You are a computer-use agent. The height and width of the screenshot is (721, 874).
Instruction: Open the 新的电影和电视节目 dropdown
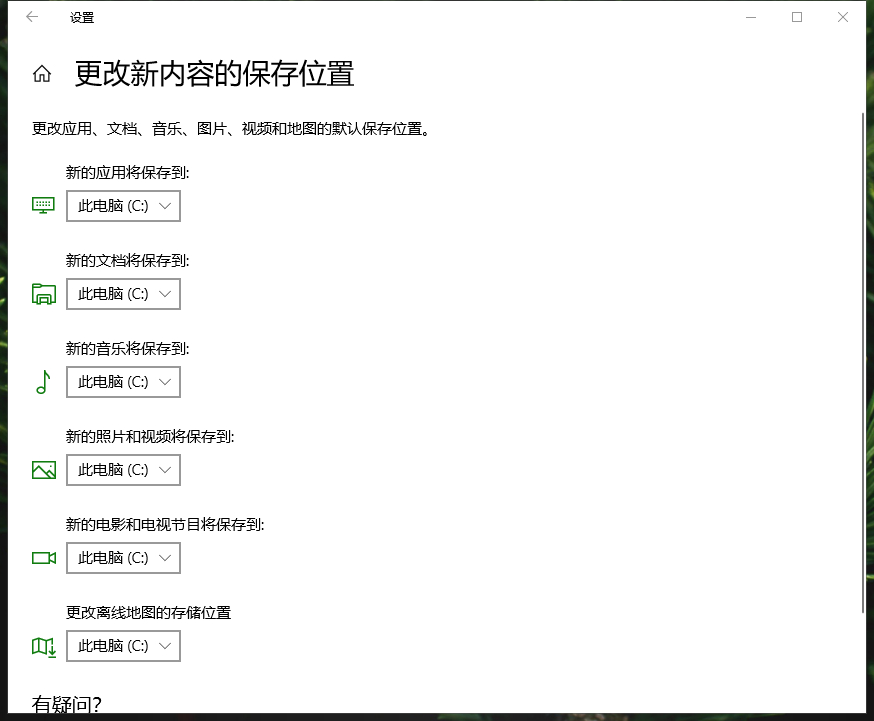coord(123,557)
